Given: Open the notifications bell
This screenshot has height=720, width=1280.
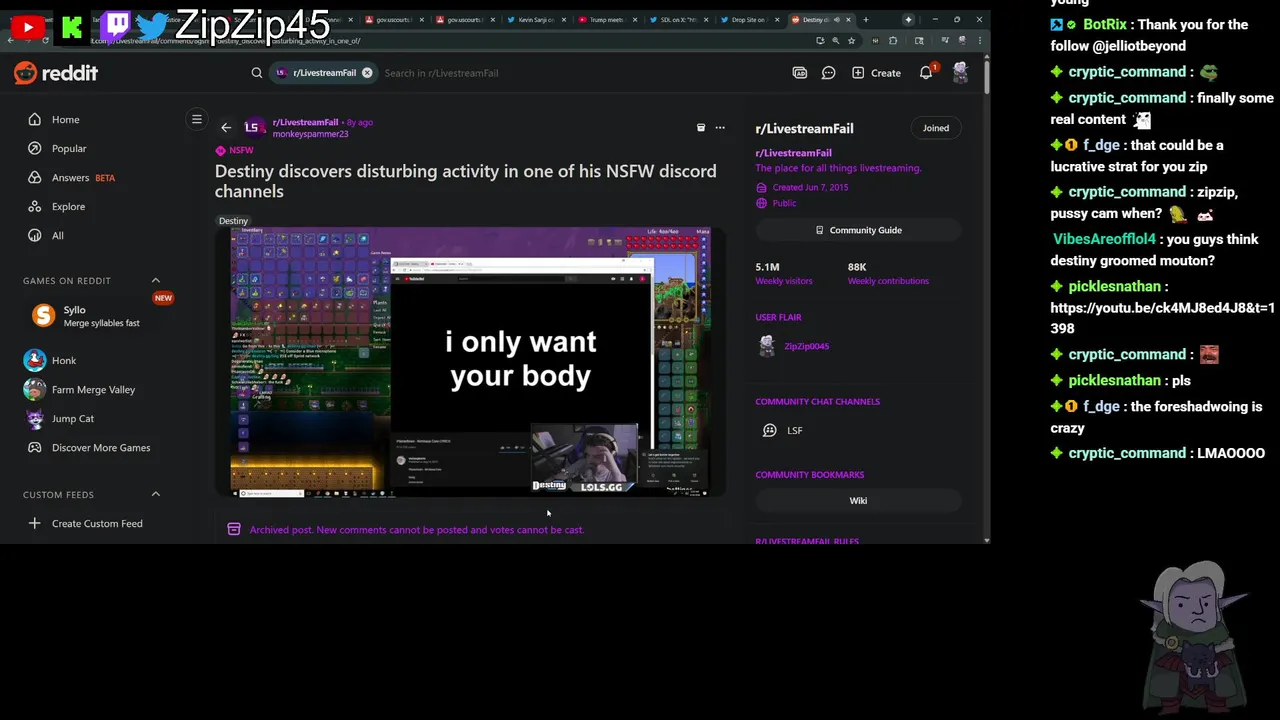Looking at the screenshot, I should click(x=926, y=73).
